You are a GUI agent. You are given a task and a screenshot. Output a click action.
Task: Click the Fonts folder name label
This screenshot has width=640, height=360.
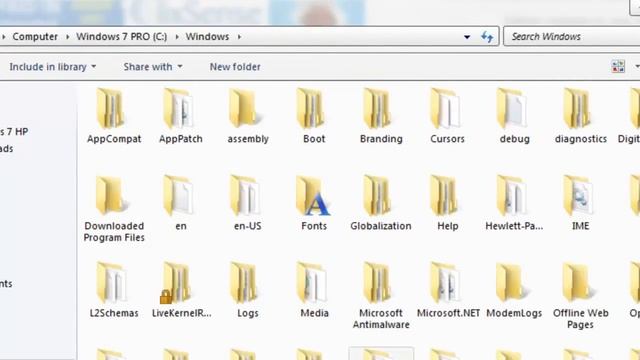pyautogui.click(x=314, y=226)
